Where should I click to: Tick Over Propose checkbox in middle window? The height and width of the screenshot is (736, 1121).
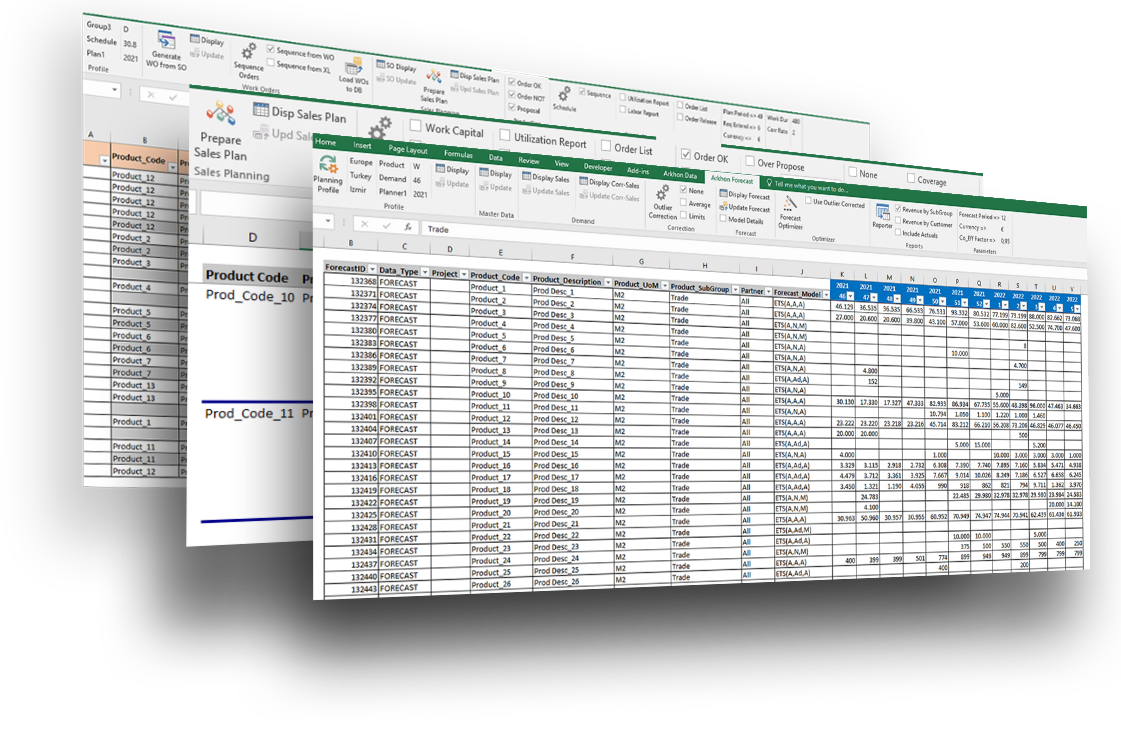(x=750, y=161)
